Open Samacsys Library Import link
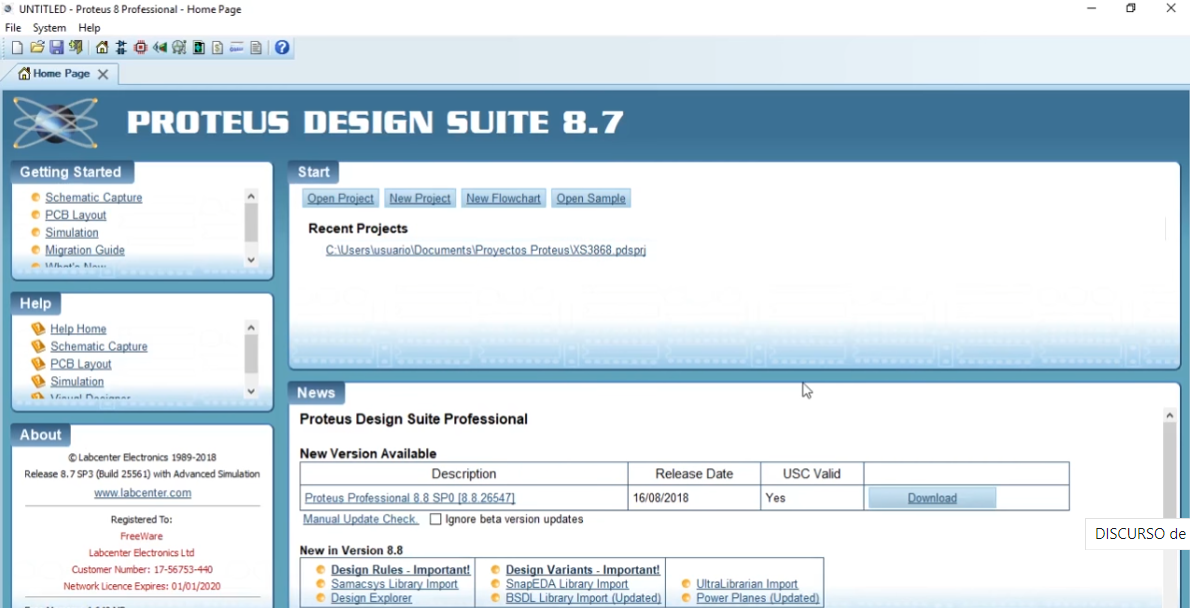 click(394, 584)
